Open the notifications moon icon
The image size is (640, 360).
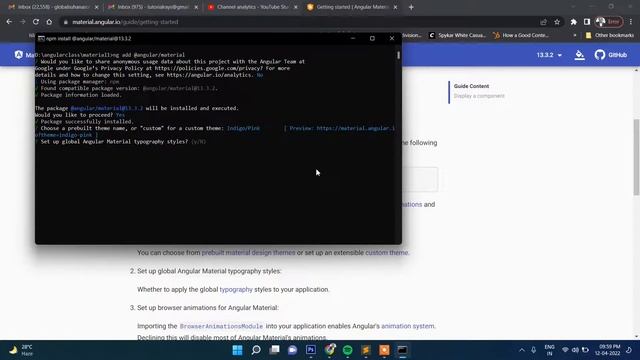[629, 350]
